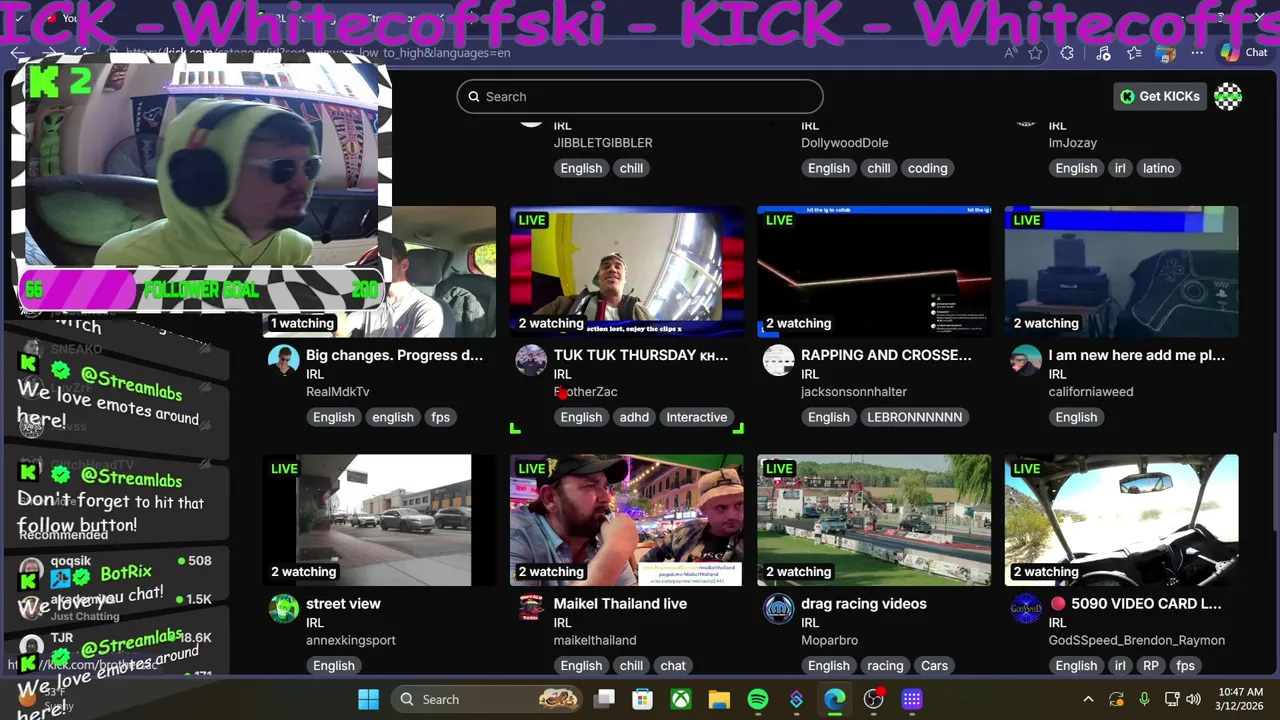Launch Xbox app from taskbar
The image size is (1280, 720).
tap(681, 699)
